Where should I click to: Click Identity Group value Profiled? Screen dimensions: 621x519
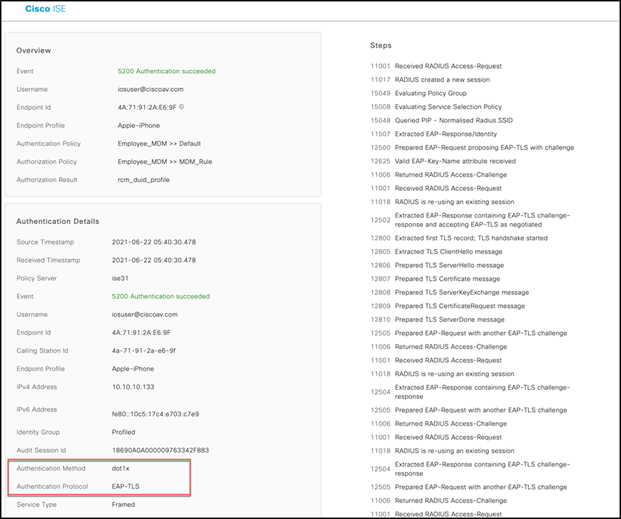[x=123, y=432]
